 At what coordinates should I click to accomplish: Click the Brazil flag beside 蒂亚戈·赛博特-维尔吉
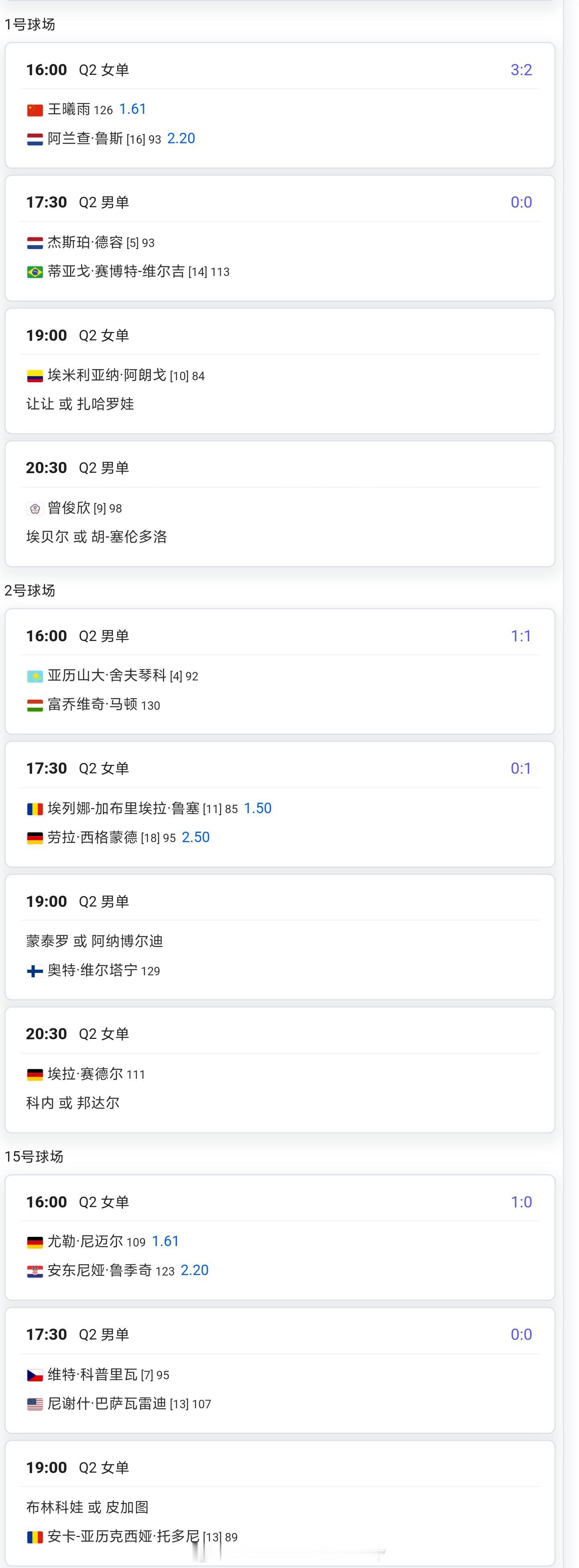(x=35, y=273)
